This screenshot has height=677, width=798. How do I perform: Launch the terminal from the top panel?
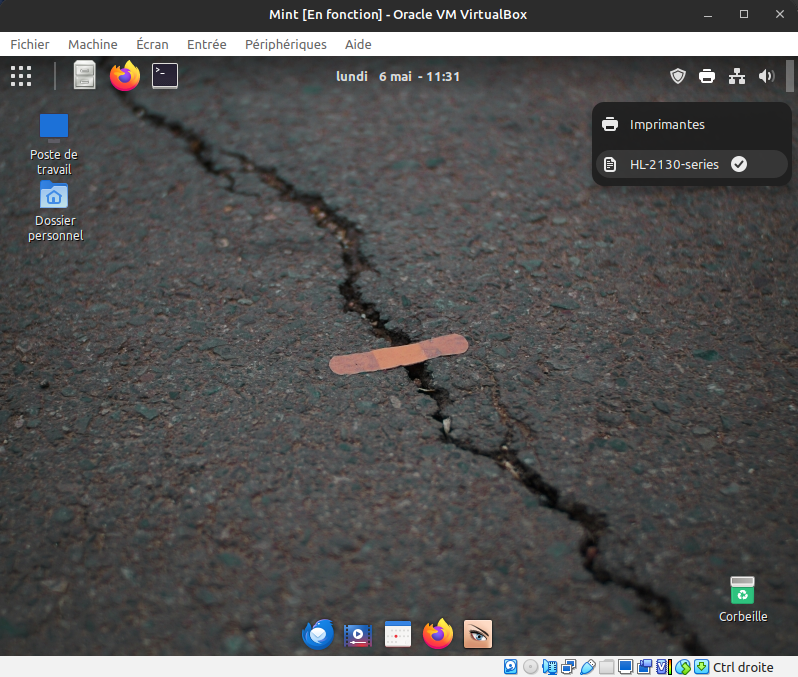coord(165,76)
